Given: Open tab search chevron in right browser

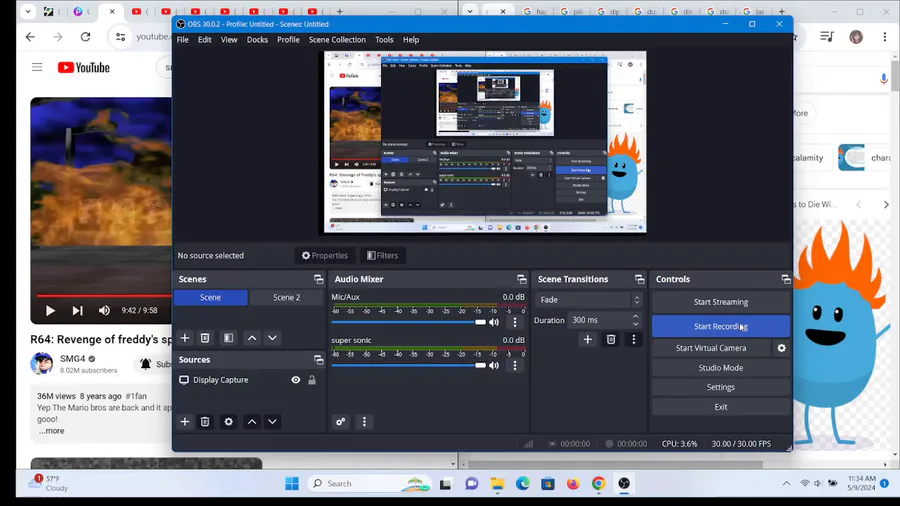Looking at the screenshot, I should [x=470, y=11].
